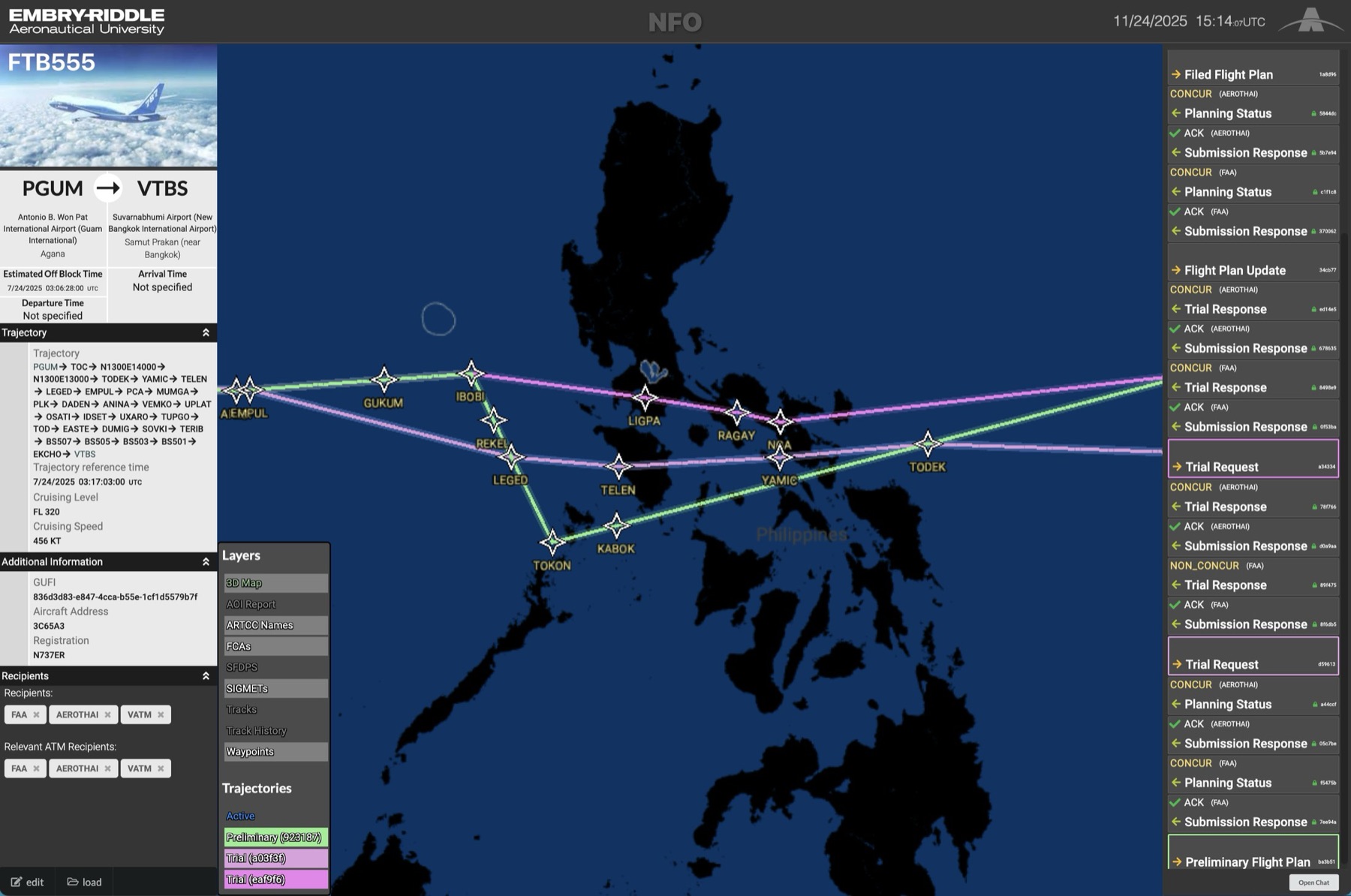Screen dimensions: 1351x896
Task: Click the RAGAY waypoint star marker
Action: (x=736, y=412)
